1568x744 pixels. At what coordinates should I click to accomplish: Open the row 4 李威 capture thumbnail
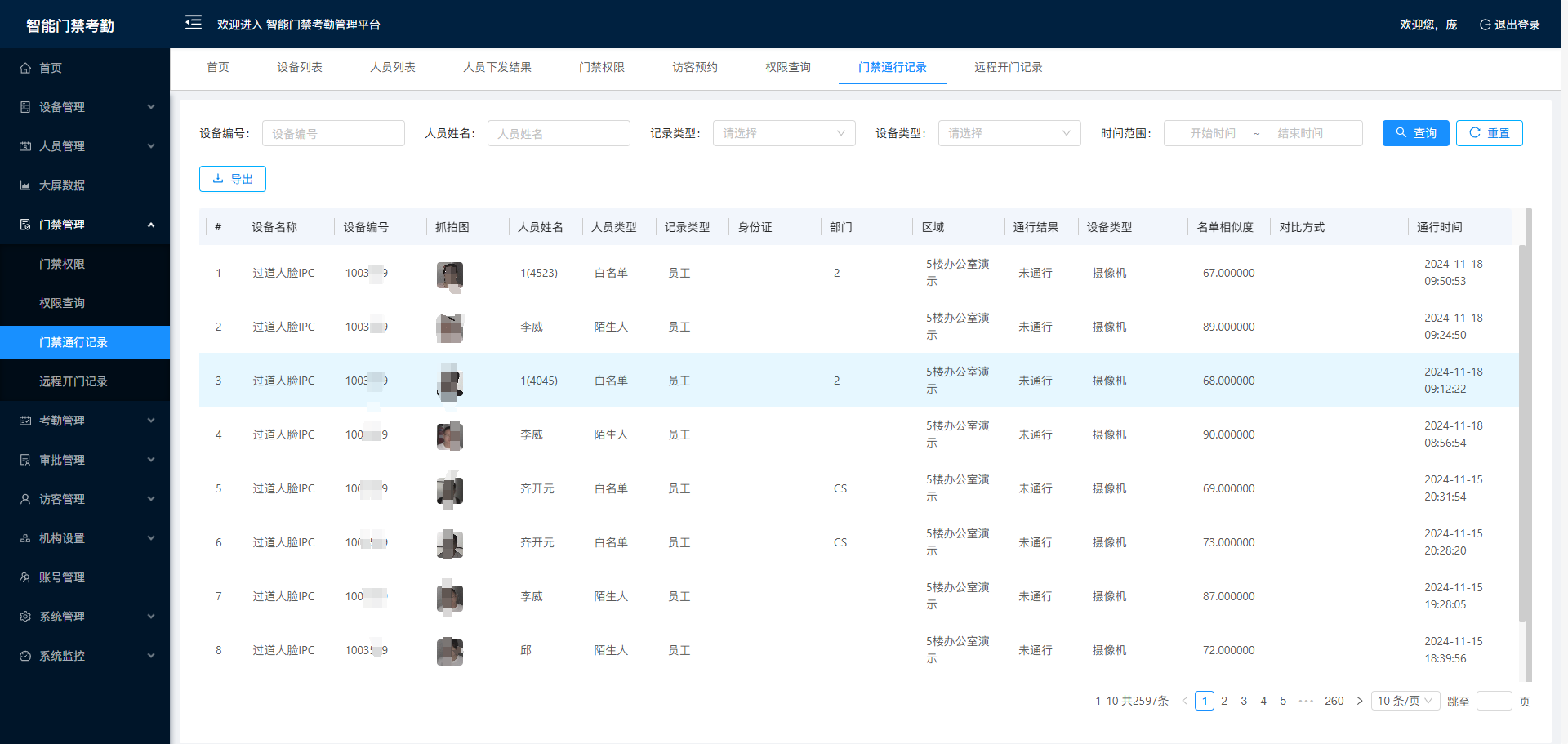[450, 437]
